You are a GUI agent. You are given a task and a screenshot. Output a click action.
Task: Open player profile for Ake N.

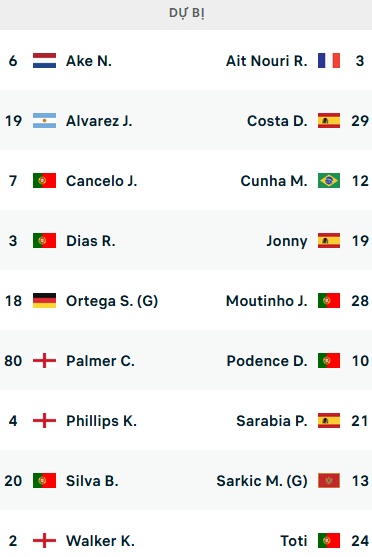[89, 61]
